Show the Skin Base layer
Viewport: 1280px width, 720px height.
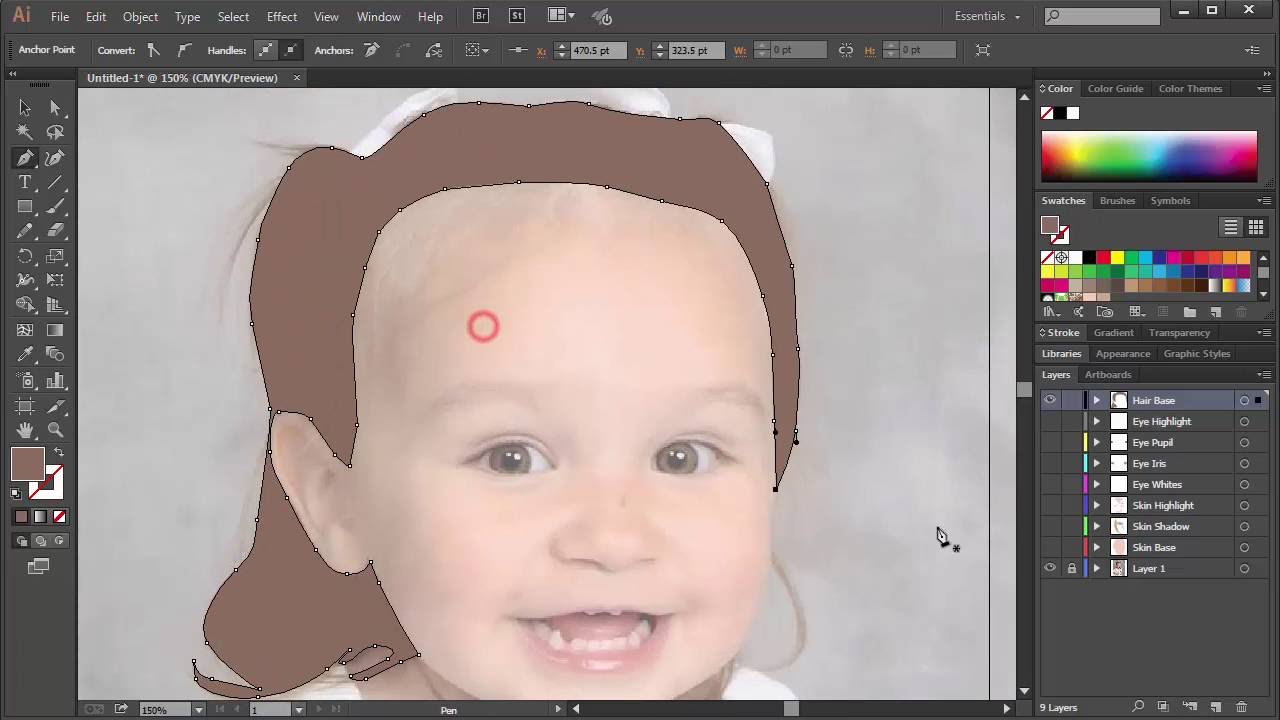click(x=1050, y=547)
